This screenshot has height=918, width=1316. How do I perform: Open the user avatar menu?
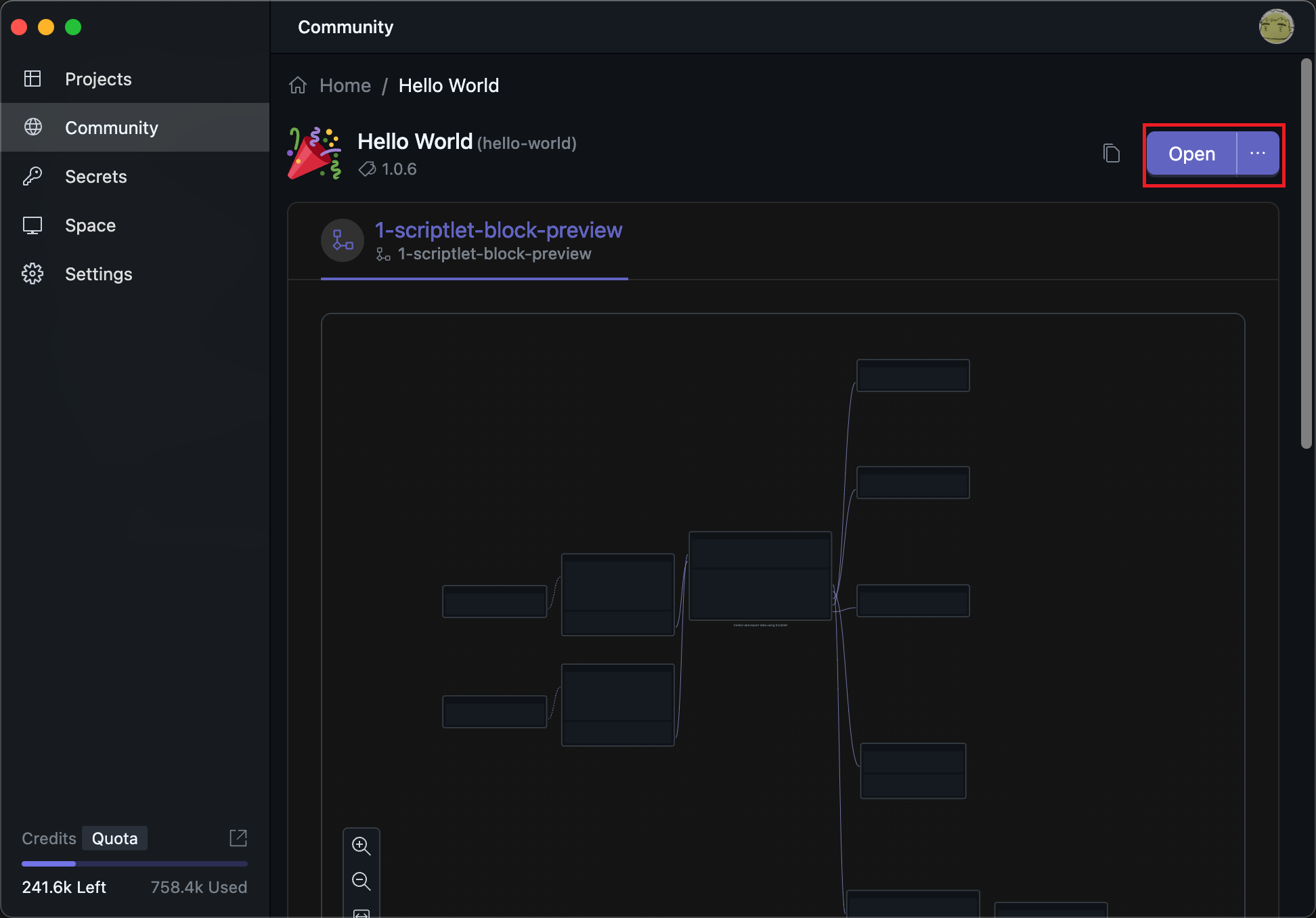pyautogui.click(x=1275, y=27)
